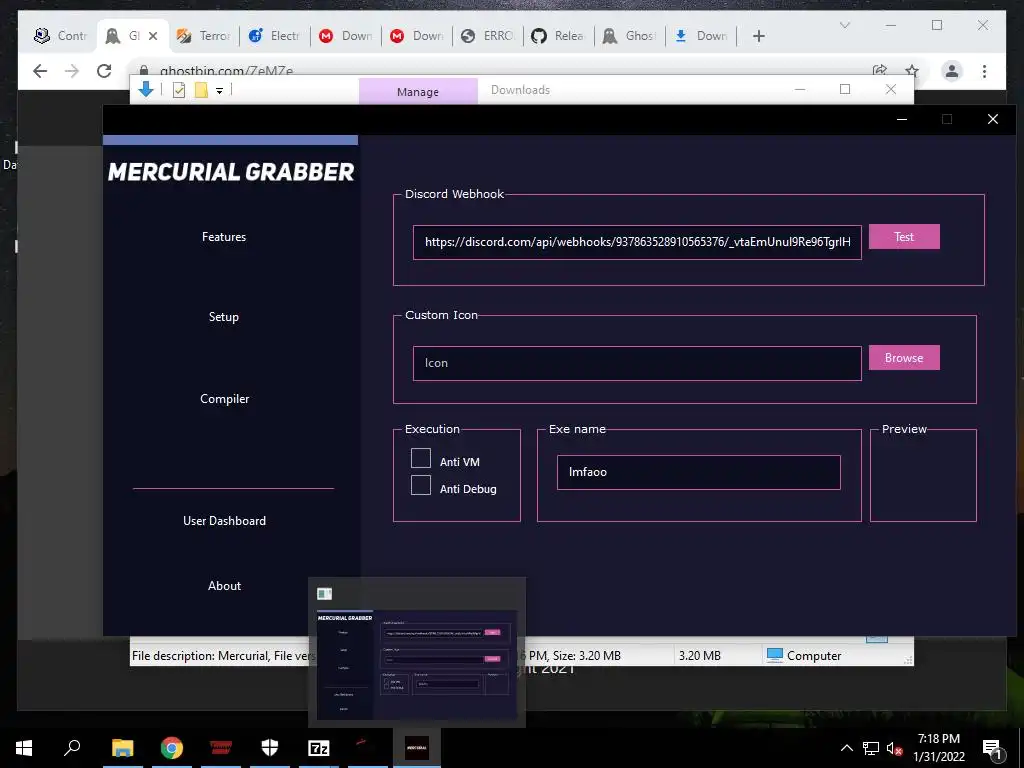Open the About page in Mercurial sidebar
The width and height of the screenshot is (1024, 768).
click(x=225, y=586)
